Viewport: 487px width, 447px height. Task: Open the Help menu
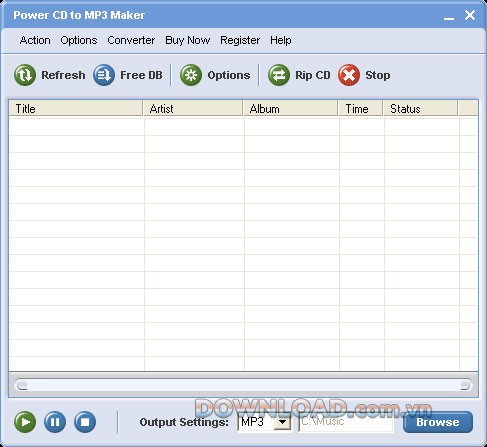tap(281, 40)
